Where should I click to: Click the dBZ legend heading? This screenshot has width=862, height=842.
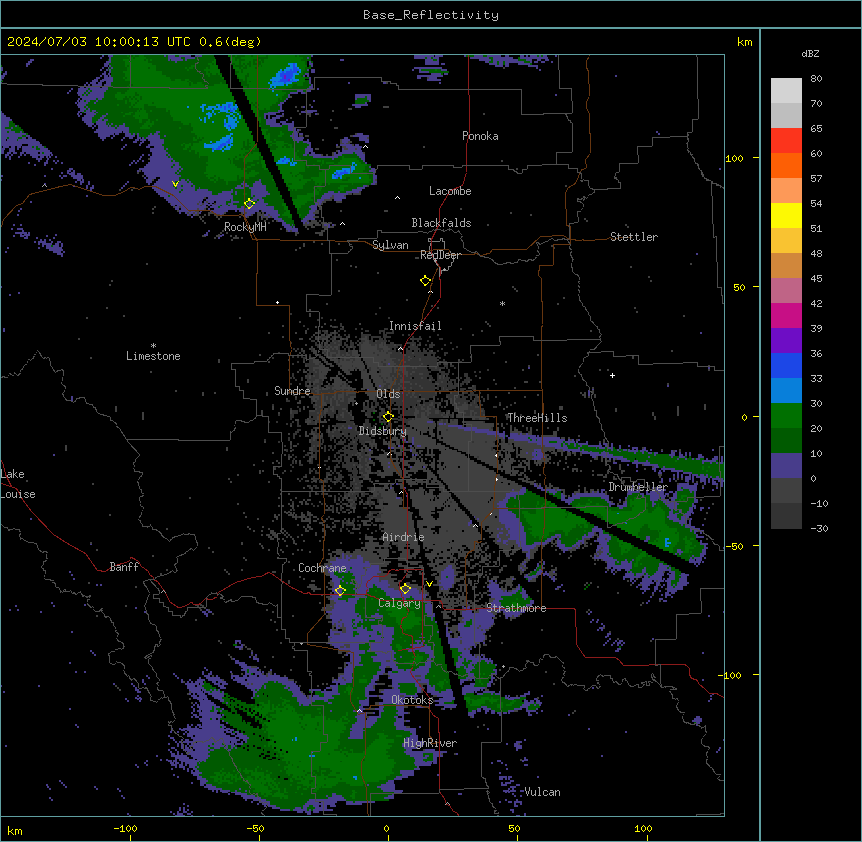click(810, 54)
